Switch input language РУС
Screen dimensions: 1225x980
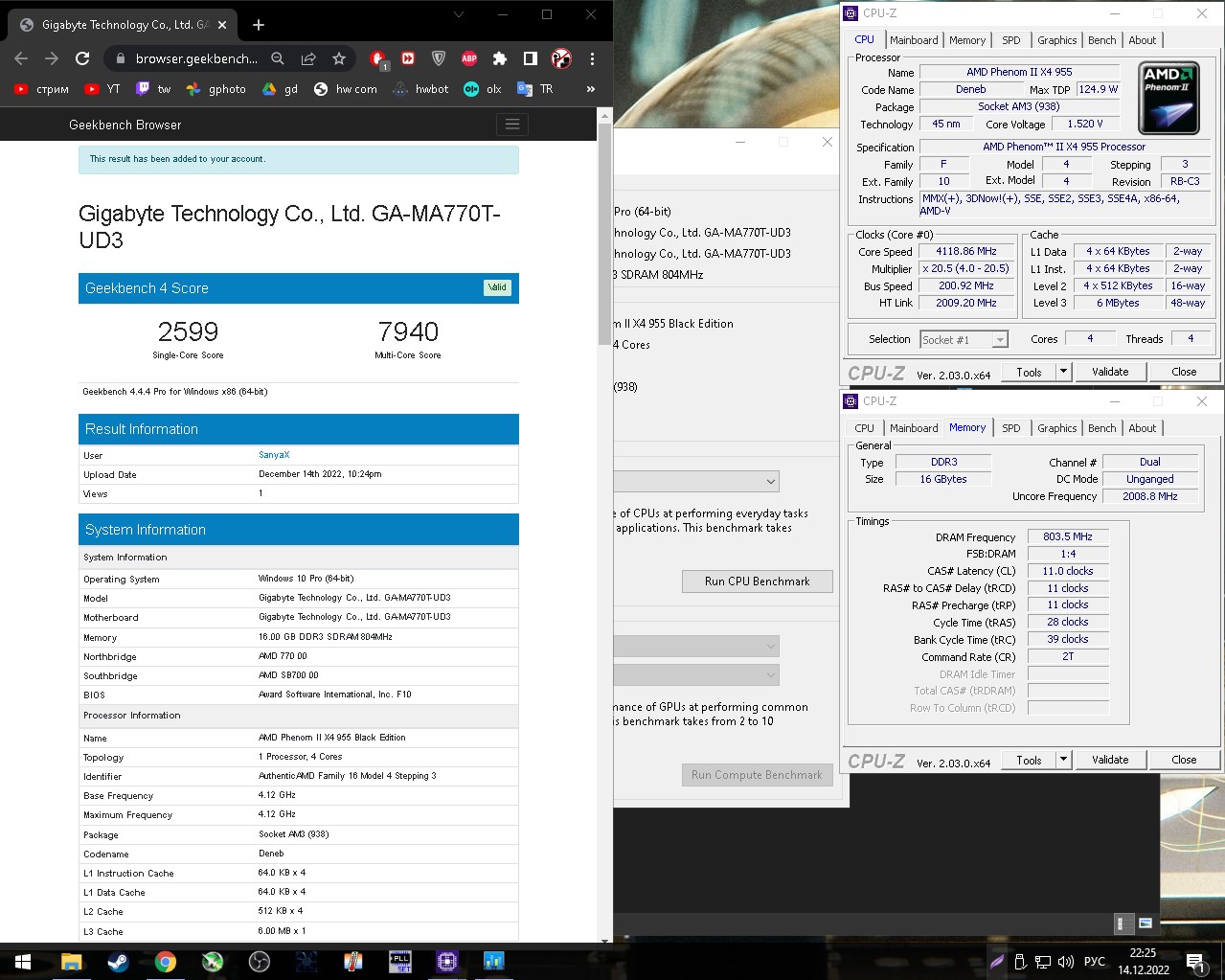click(1095, 961)
